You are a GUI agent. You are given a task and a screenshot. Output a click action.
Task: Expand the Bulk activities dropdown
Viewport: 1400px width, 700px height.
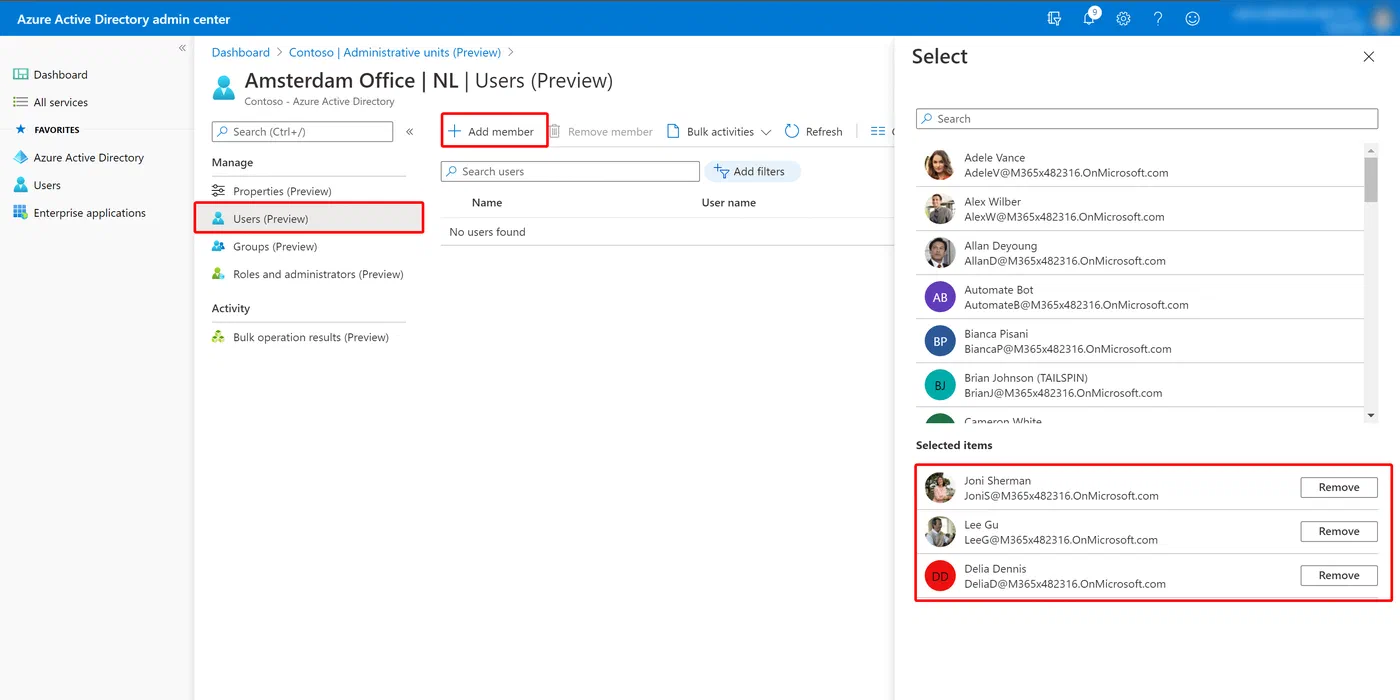(719, 131)
